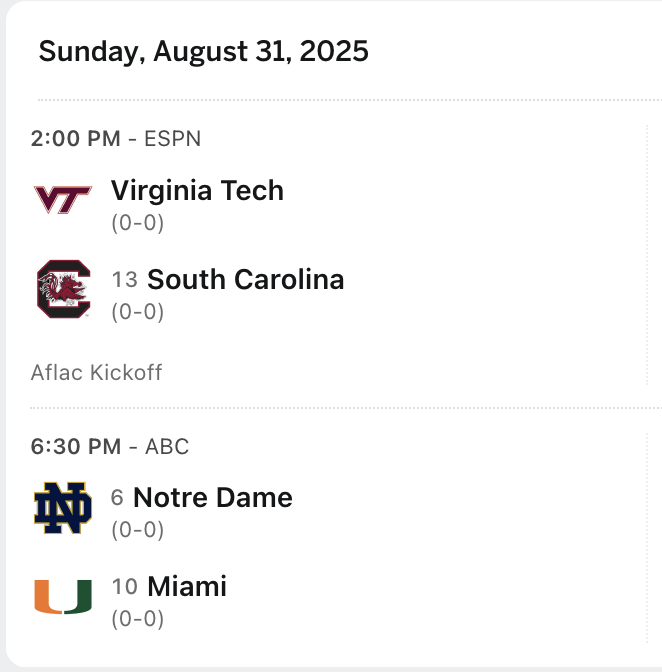Viewport: 662px width, 672px height.
Task: Open the Miami team link
Action: [x=187, y=586]
